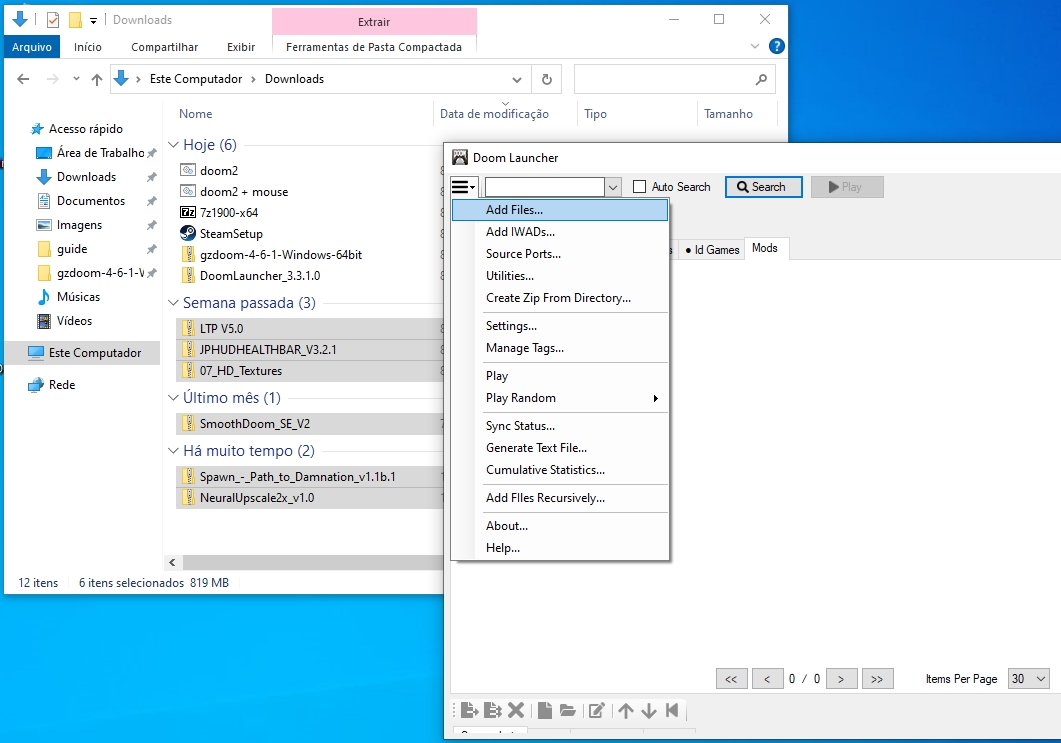Select gzdoom-4-6-1-Windows-64bit archive
The width and height of the screenshot is (1061, 743).
281,254
